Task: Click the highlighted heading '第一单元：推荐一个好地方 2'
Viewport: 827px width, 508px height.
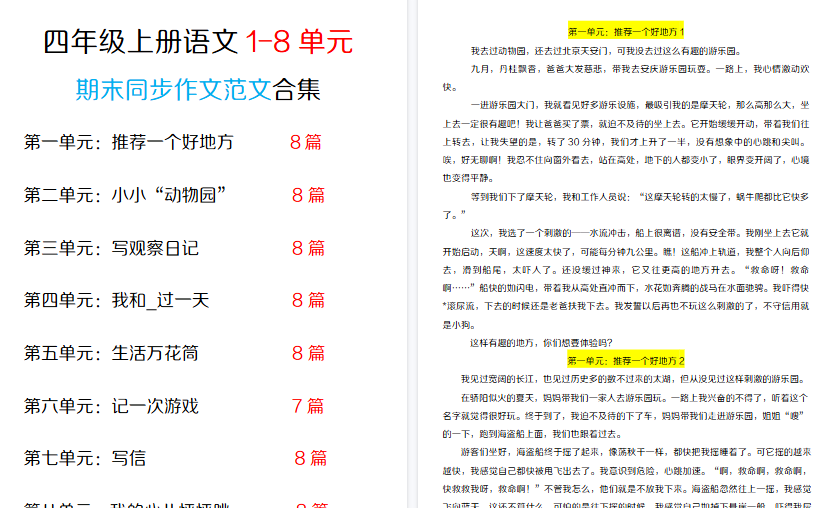Action: point(626,361)
